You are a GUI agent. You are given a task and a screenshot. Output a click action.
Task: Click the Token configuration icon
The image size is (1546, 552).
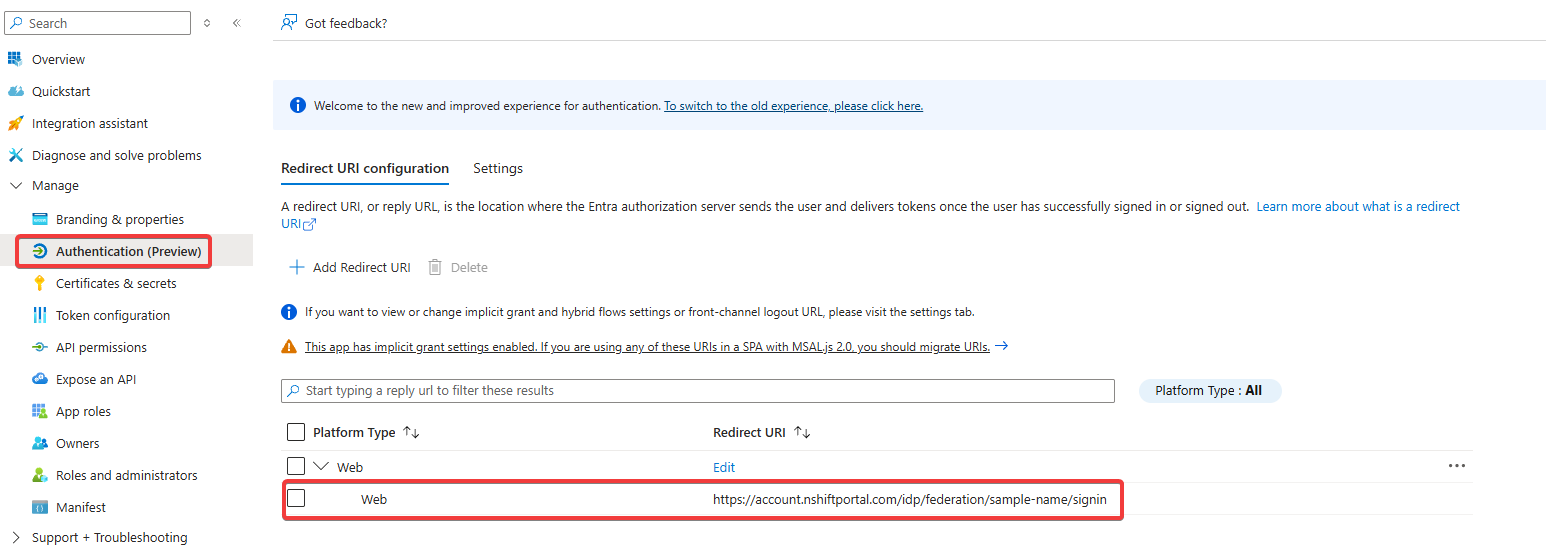pyautogui.click(x=40, y=315)
